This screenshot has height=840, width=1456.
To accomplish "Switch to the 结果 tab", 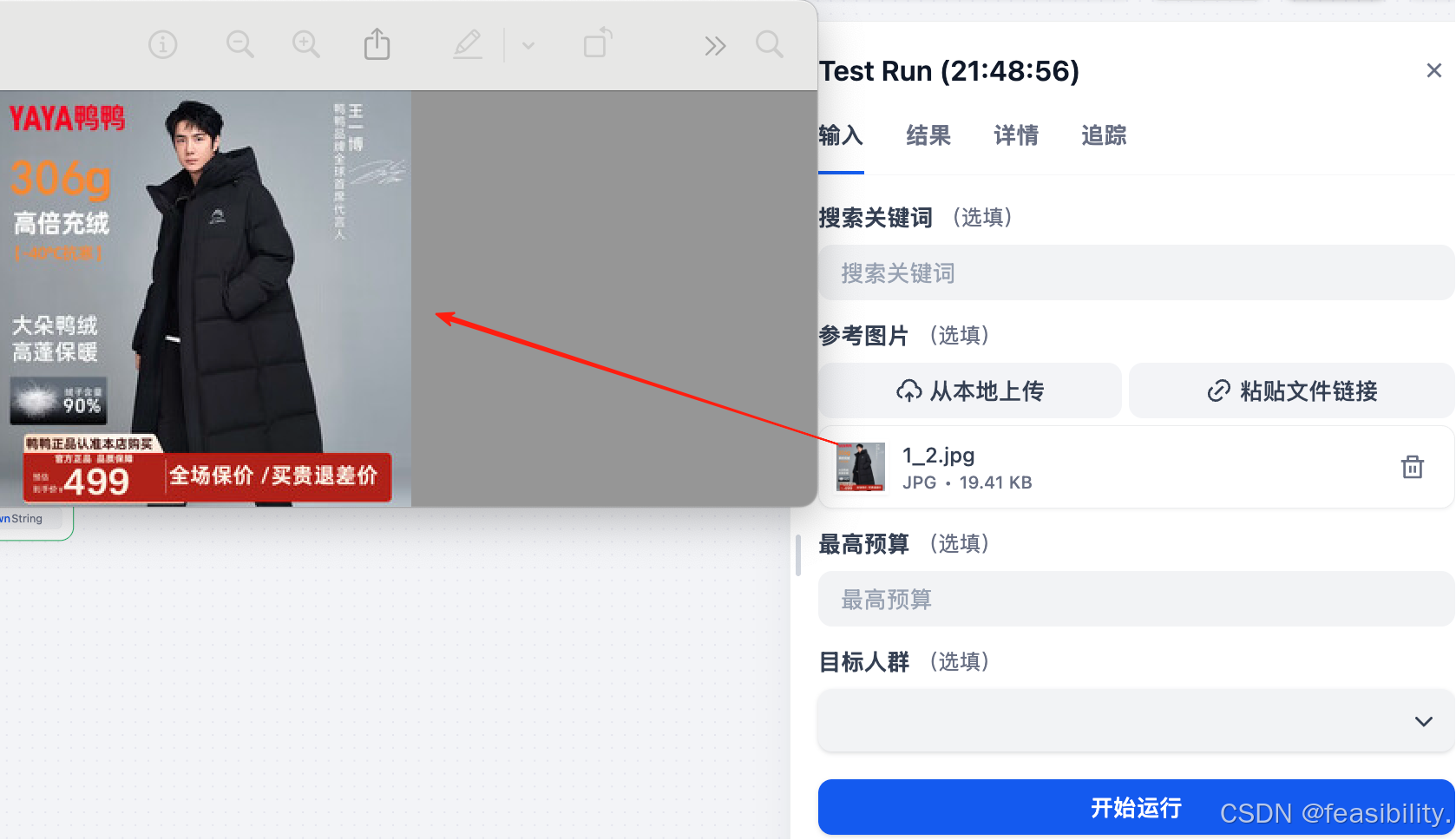I will click(x=928, y=135).
